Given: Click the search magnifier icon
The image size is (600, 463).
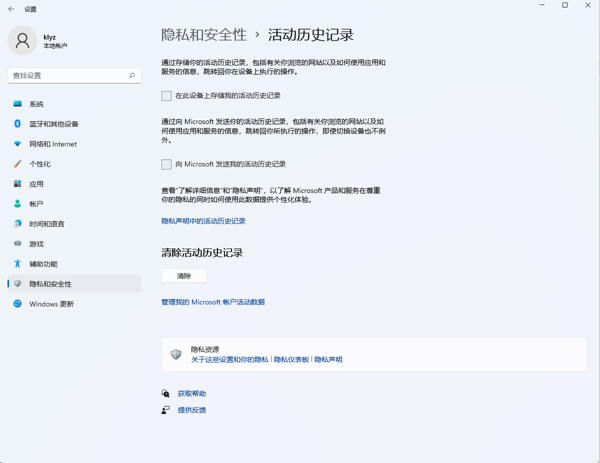Looking at the screenshot, I should (x=132, y=75).
